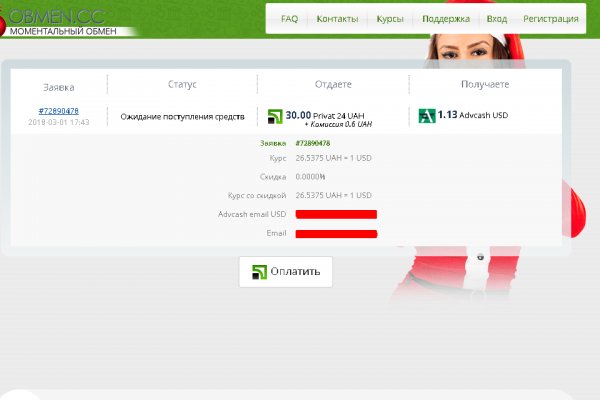This screenshot has height=400, width=600.
Task: Open the Курсы menu item
Action: point(390,19)
